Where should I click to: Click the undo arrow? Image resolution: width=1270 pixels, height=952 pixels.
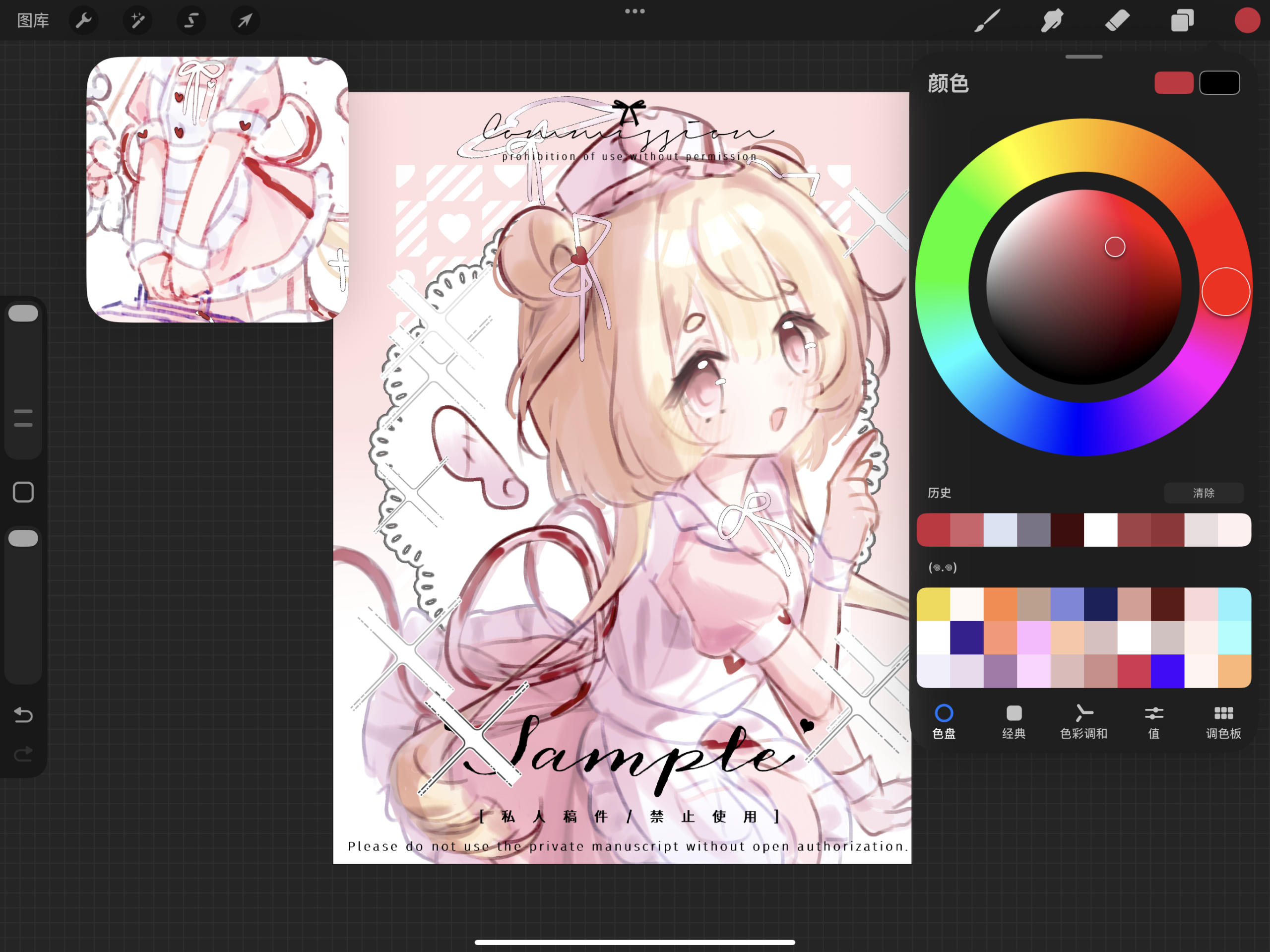click(x=23, y=715)
